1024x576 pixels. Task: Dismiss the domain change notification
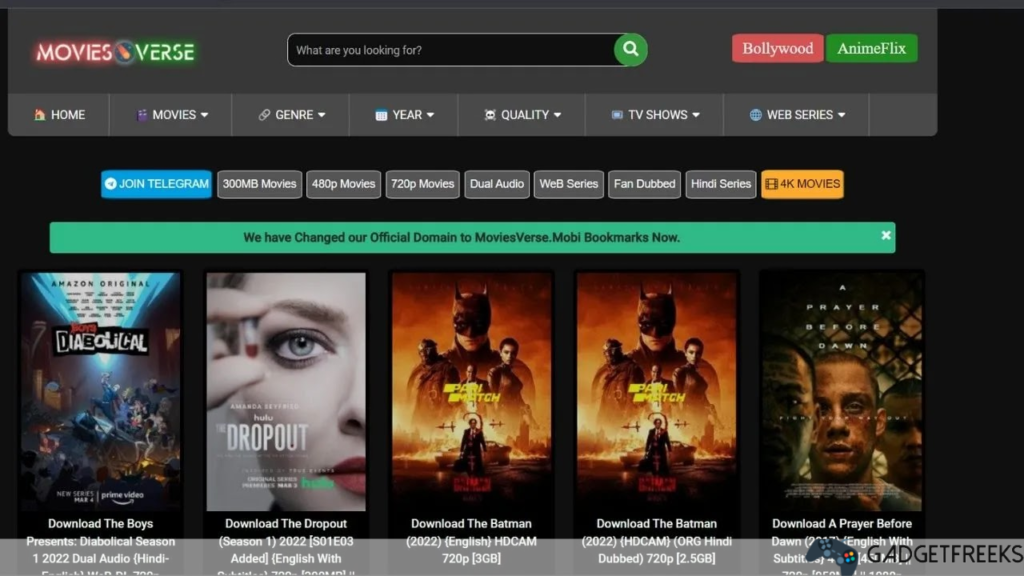coord(885,236)
